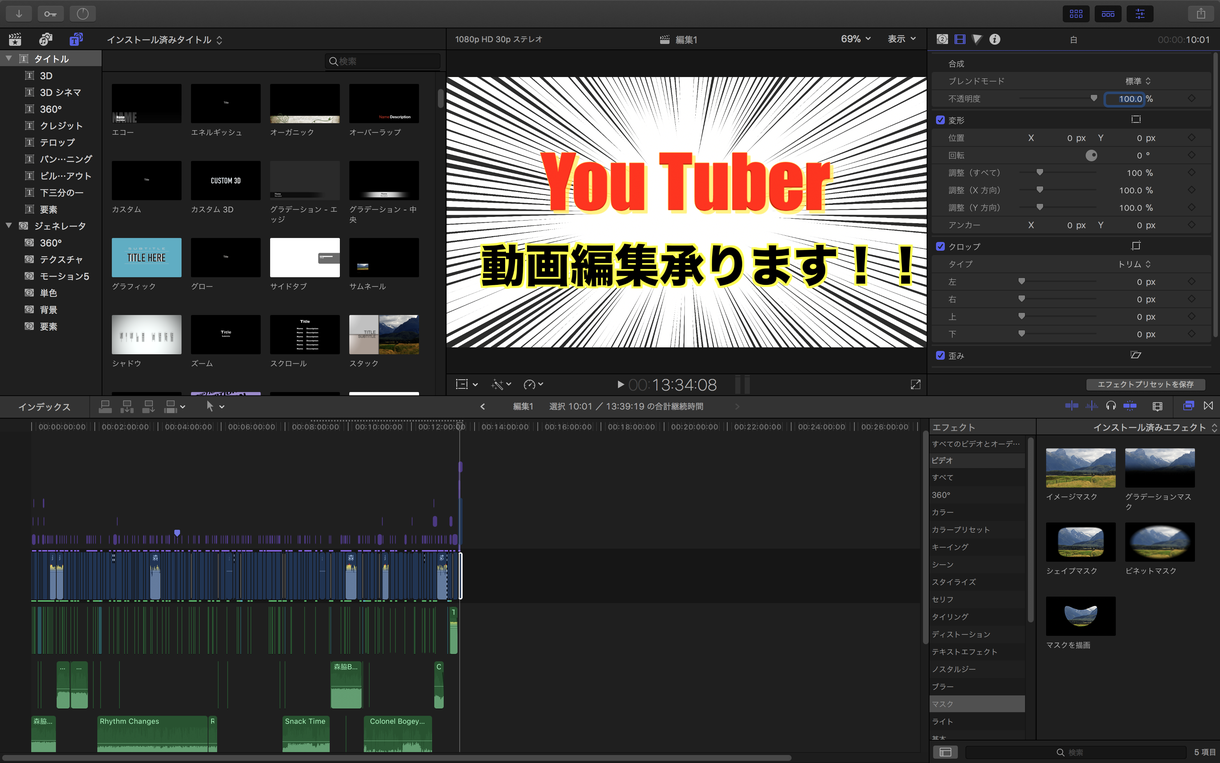1220x763 pixels.
Task: Add keyframe for 位置 position
Action: [x=1191, y=138]
